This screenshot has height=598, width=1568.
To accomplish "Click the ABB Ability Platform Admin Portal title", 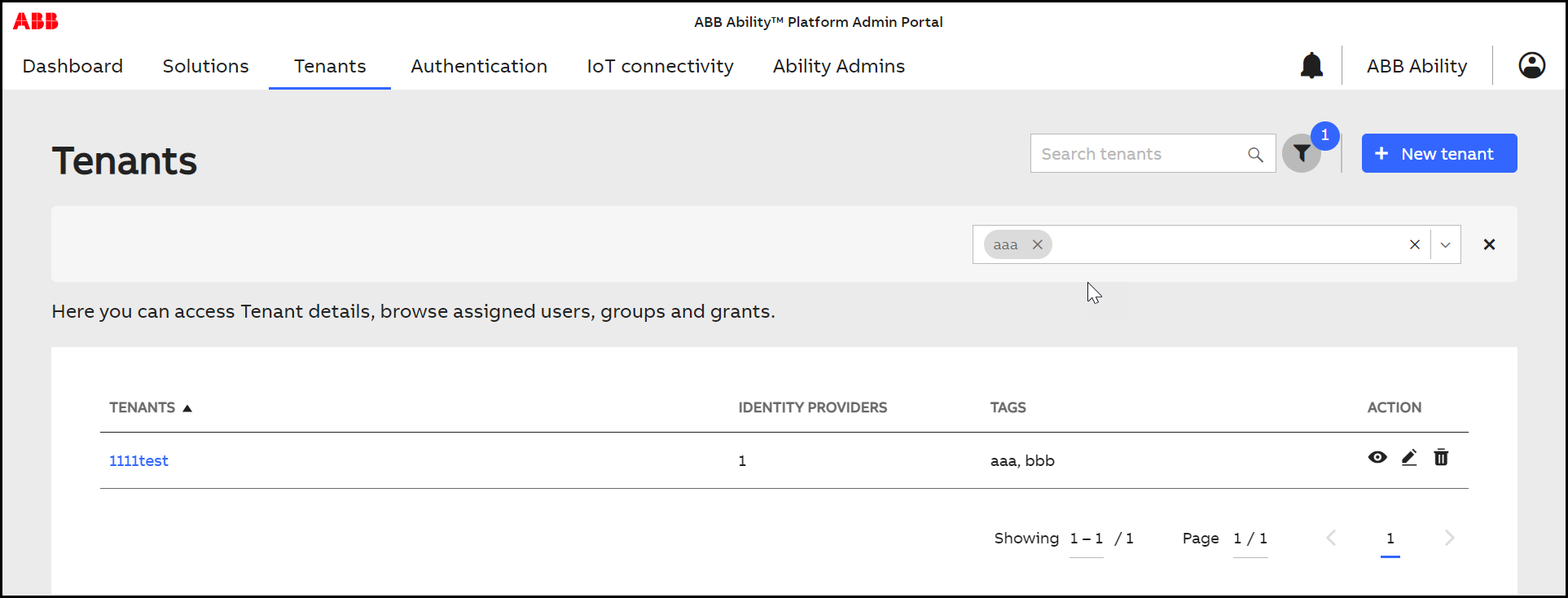I will click(819, 22).
